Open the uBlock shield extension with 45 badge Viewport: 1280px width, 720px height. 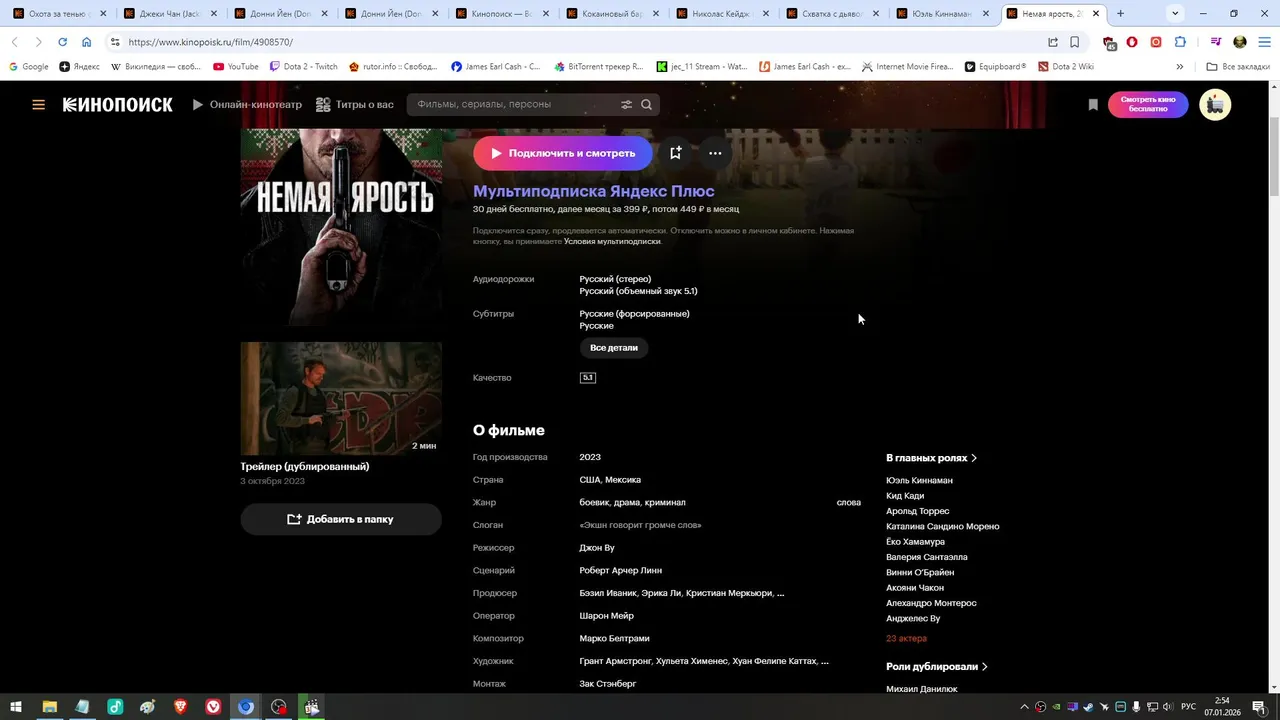coord(1109,42)
